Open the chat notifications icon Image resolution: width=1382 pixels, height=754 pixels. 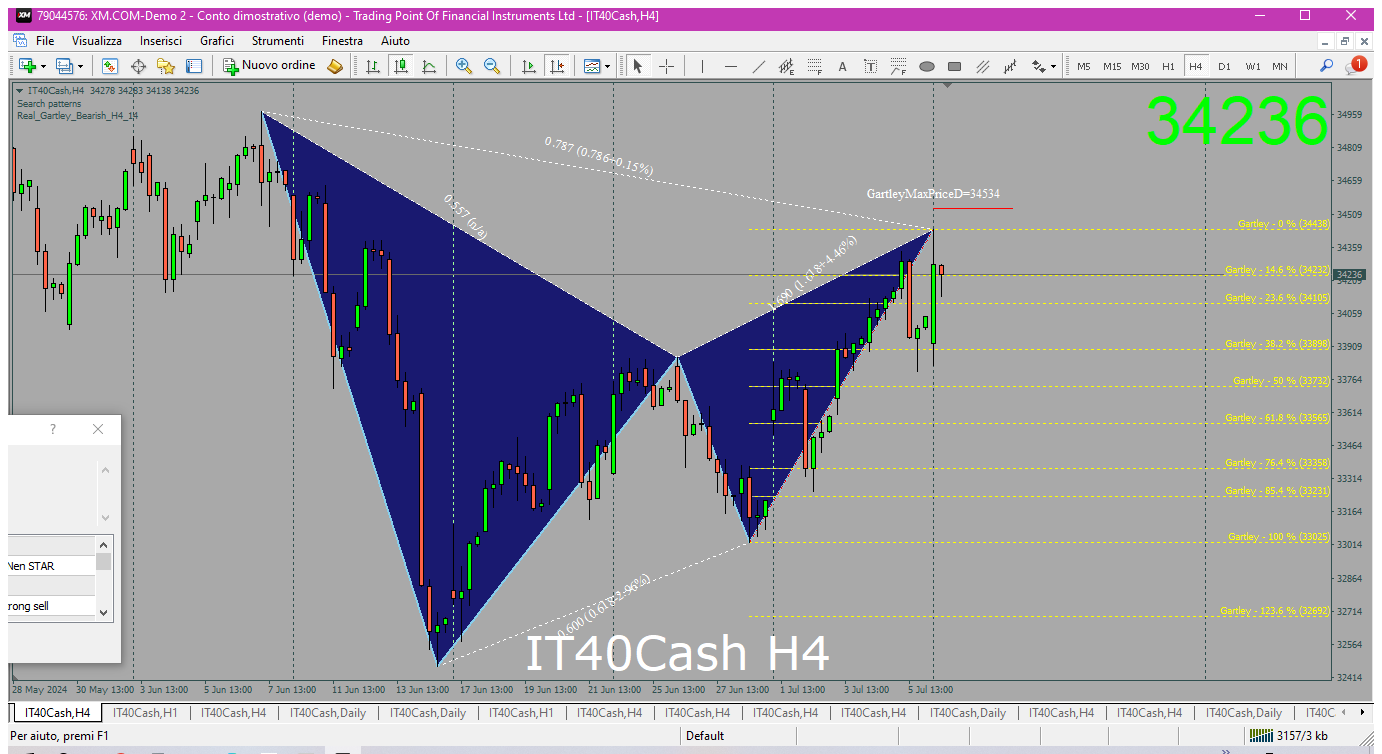pyautogui.click(x=1356, y=65)
